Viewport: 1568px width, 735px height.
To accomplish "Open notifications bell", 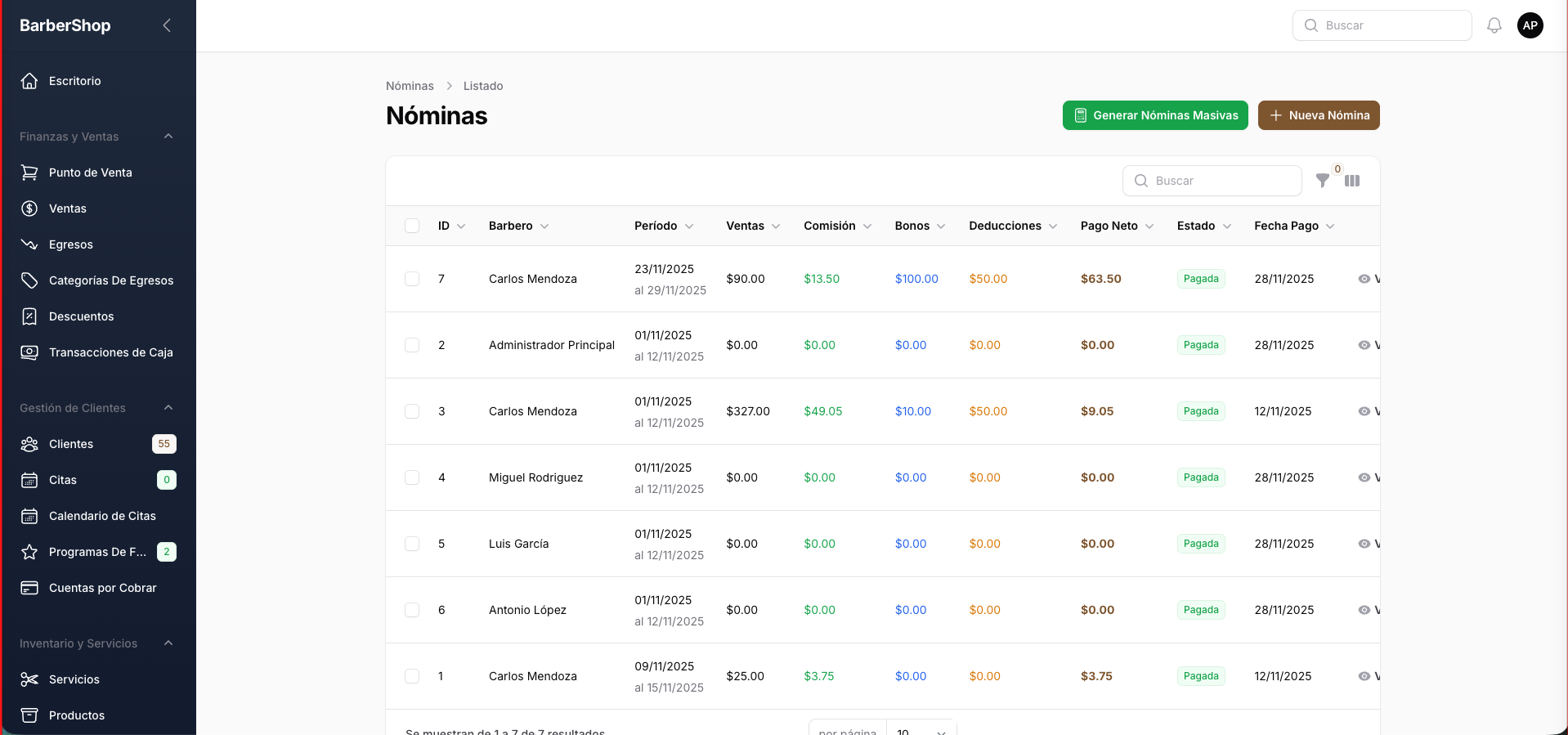I will tap(1494, 25).
